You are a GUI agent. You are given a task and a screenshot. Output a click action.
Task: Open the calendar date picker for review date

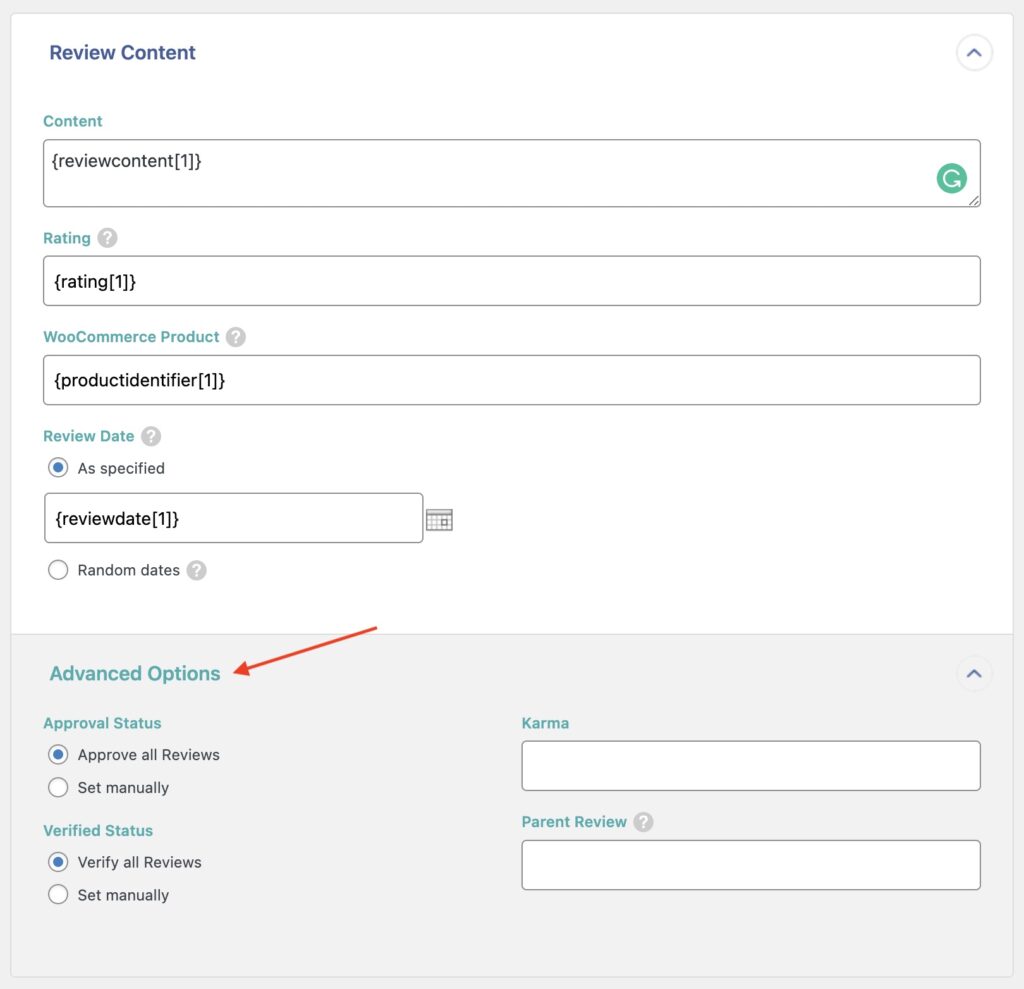point(440,518)
